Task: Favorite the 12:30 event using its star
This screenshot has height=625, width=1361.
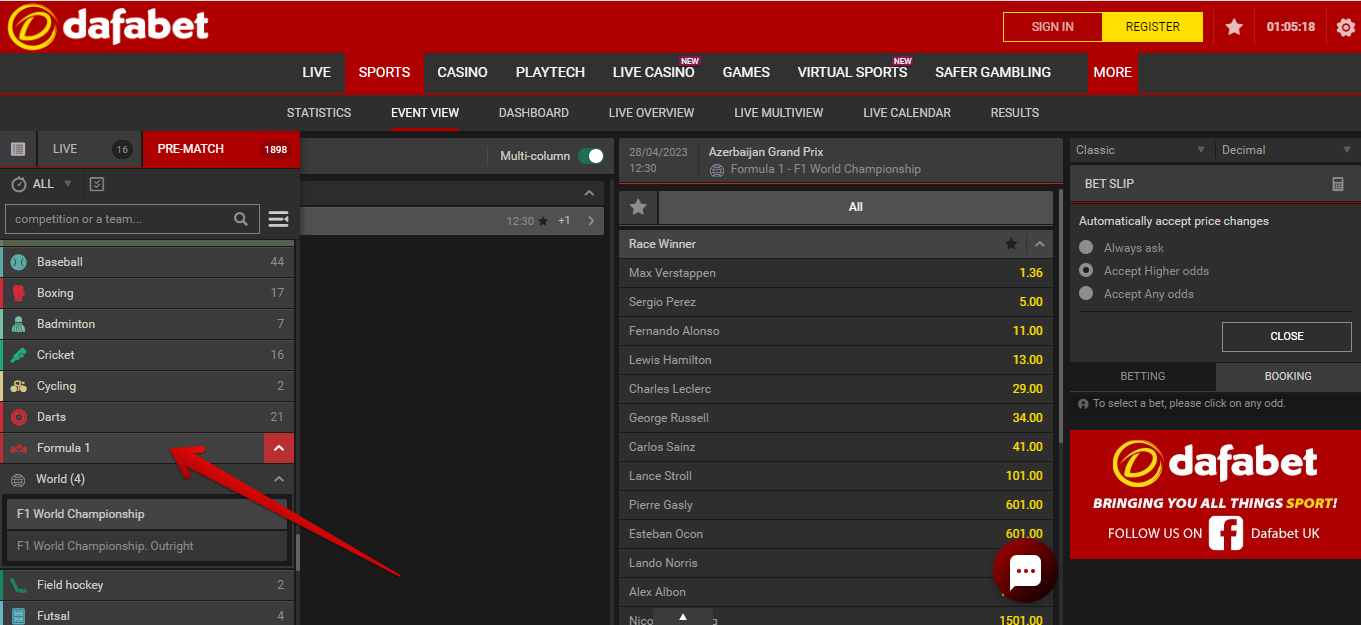Action: pos(543,221)
